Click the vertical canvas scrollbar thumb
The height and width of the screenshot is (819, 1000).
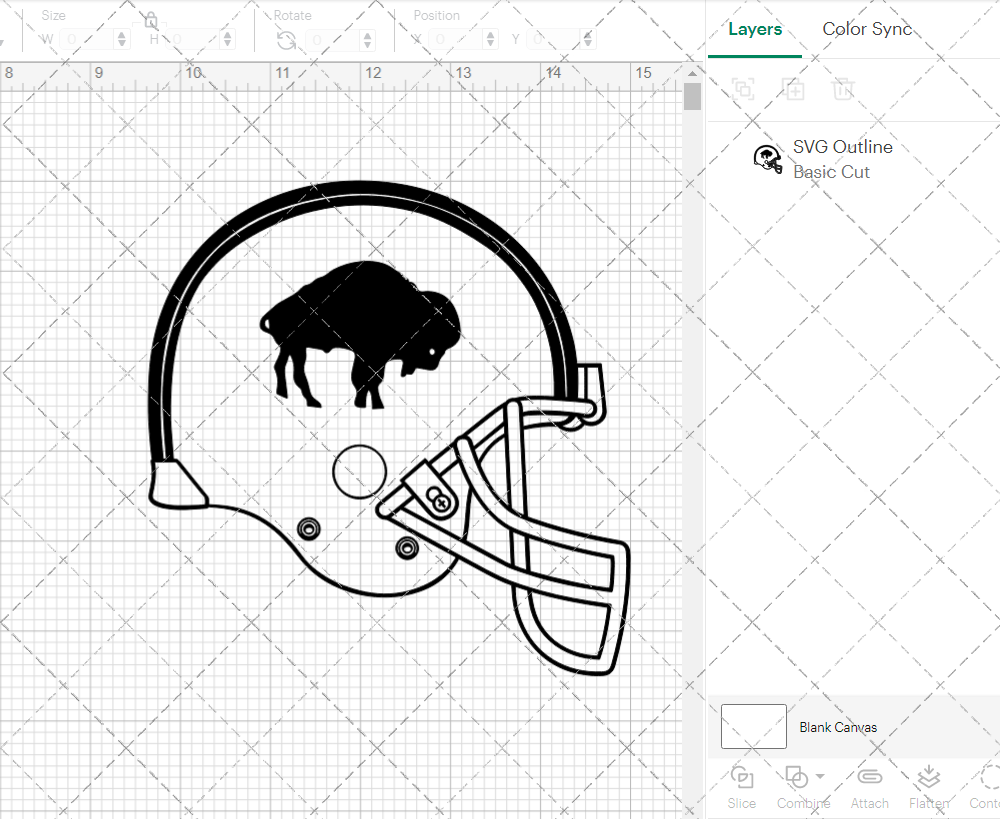point(692,97)
